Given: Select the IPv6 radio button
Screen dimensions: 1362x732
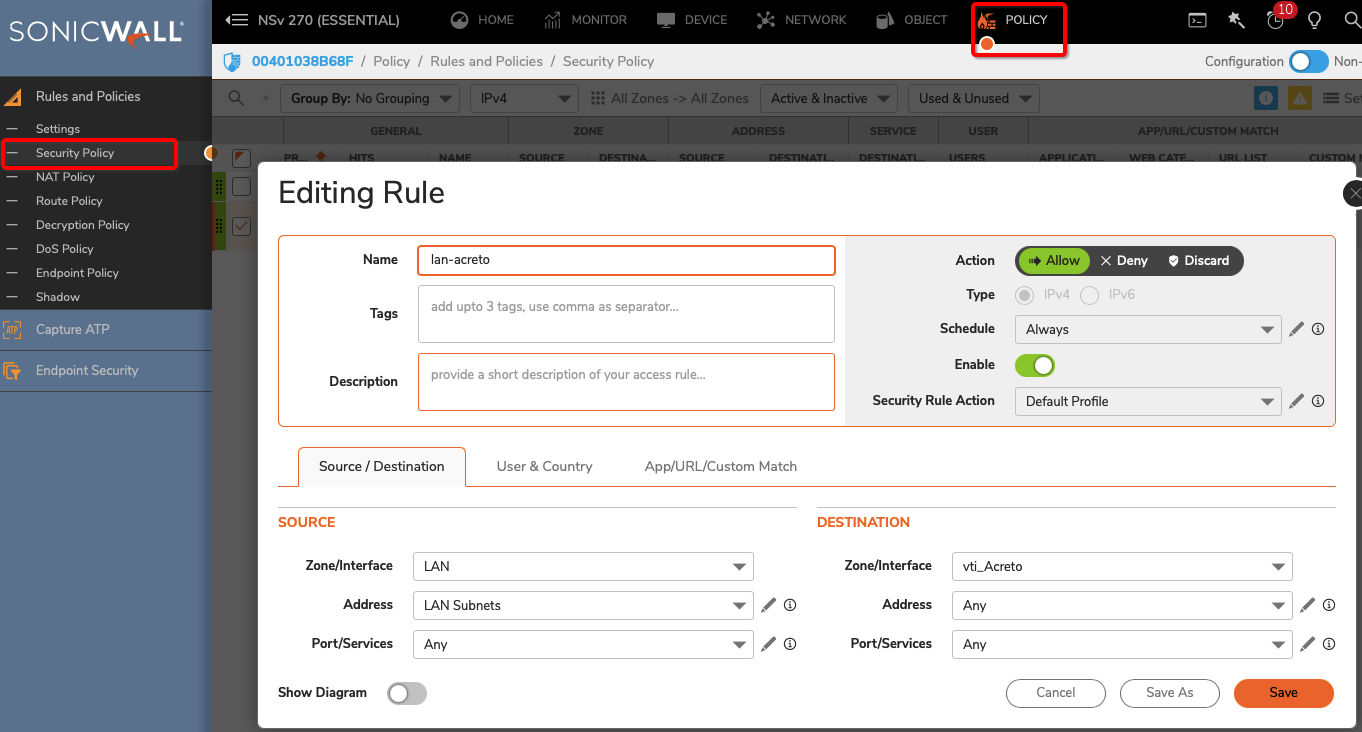Looking at the screenshot, I should point(1089,295).
